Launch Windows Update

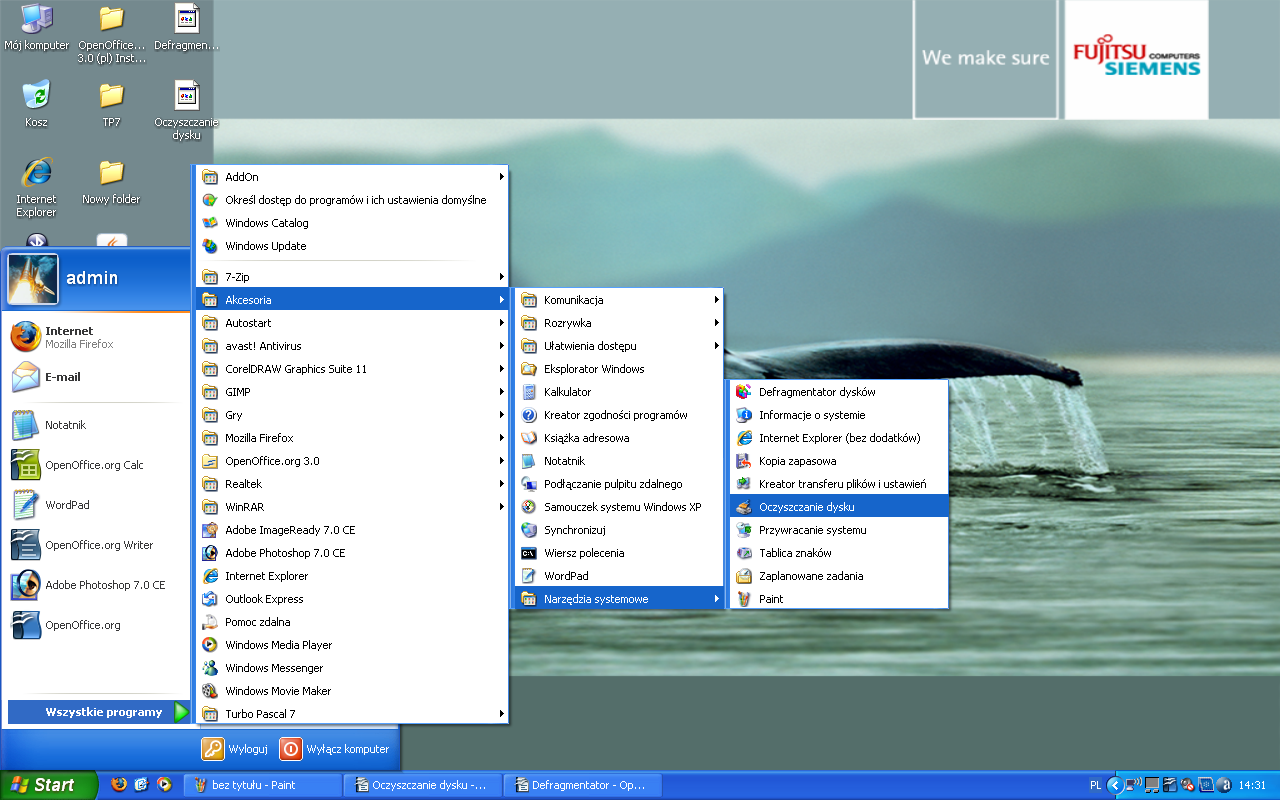point(352,246)
